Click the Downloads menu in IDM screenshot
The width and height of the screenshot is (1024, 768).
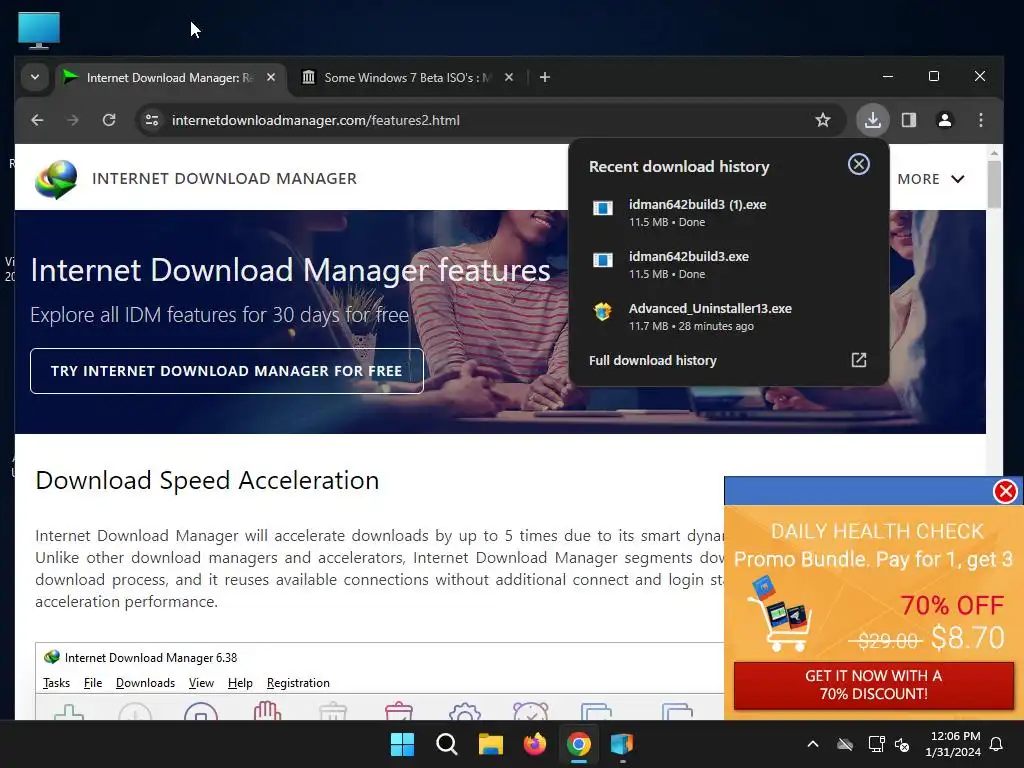145,682
